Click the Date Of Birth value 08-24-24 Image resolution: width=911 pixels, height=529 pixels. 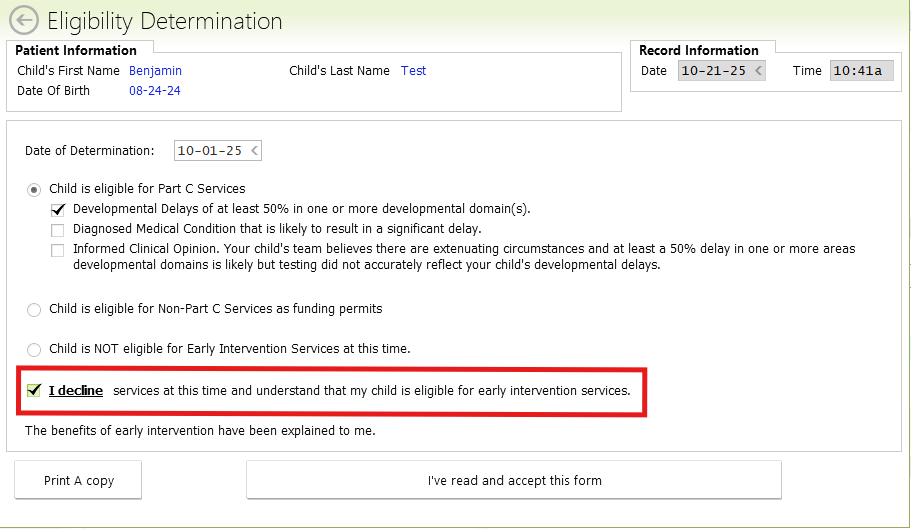[x=154, y=91]
